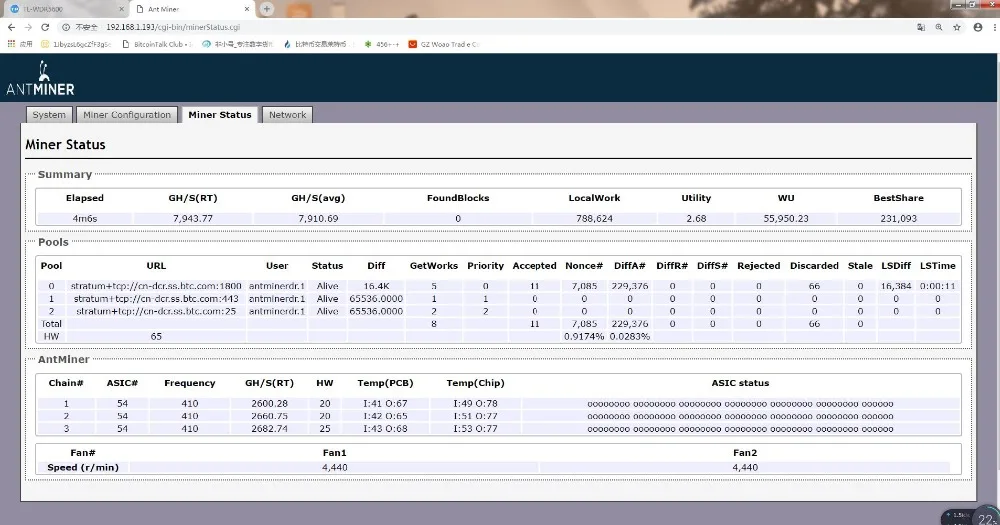Open the 456 bookmark with green icon
Viewport: 1000px width, 525px height.
click(381, 44)
